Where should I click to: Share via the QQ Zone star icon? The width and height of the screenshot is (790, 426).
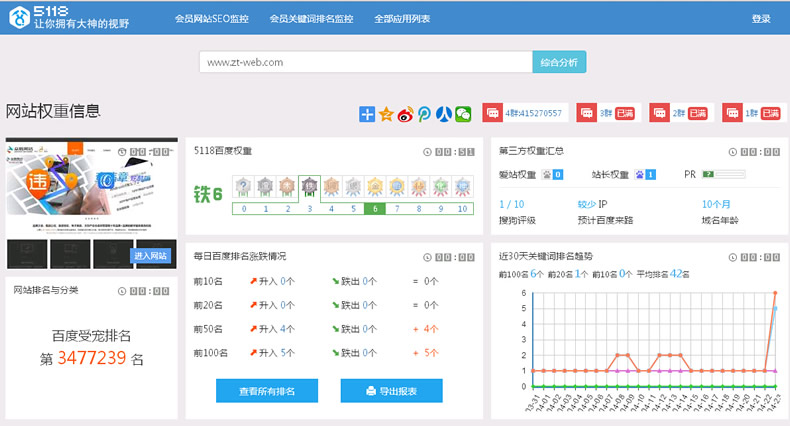click(x=386, y=114)
